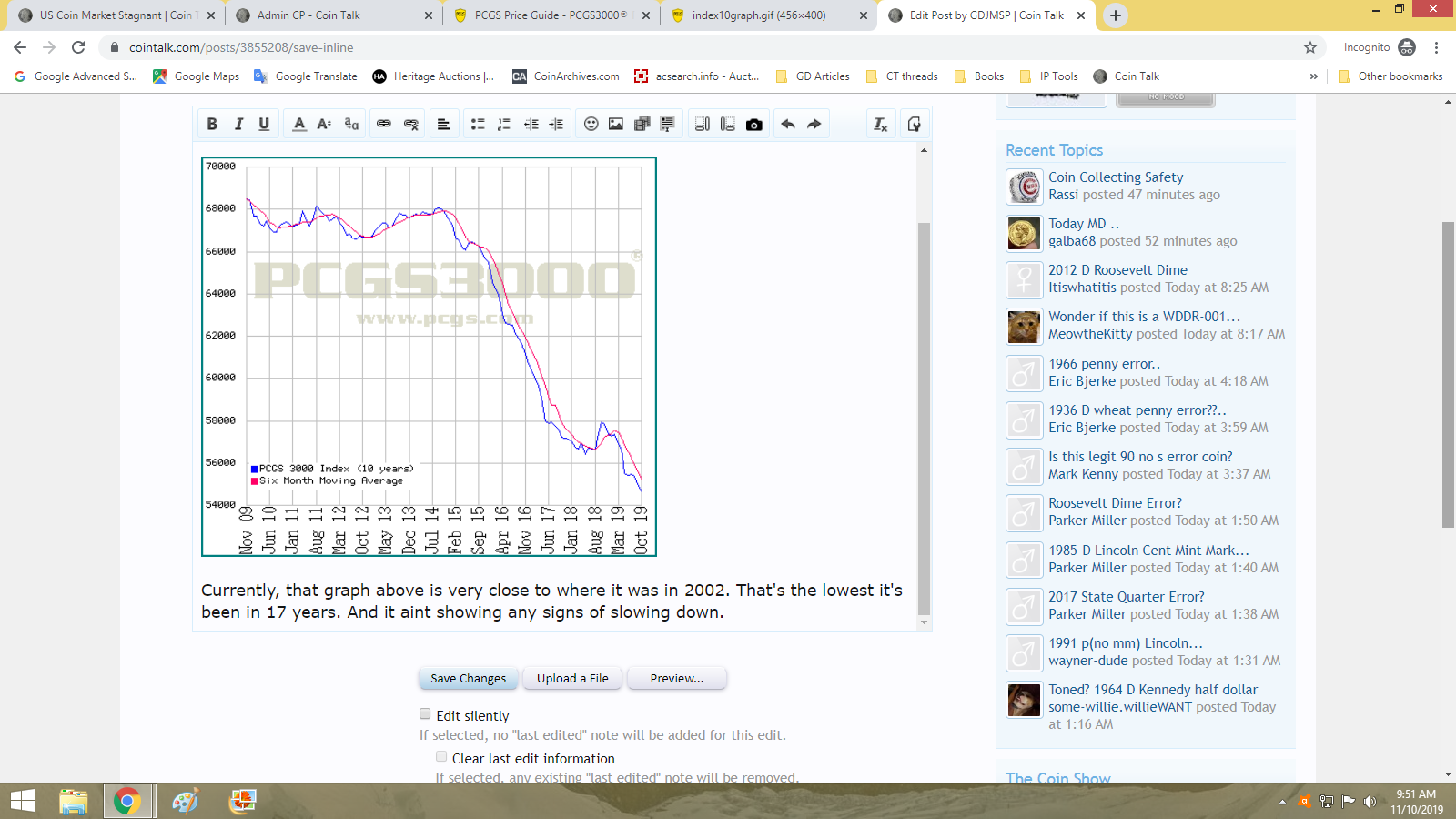The width and height of the screenshot is (1456, 819).
Task: Click the Save Changes button
Action: pos(469,678)
